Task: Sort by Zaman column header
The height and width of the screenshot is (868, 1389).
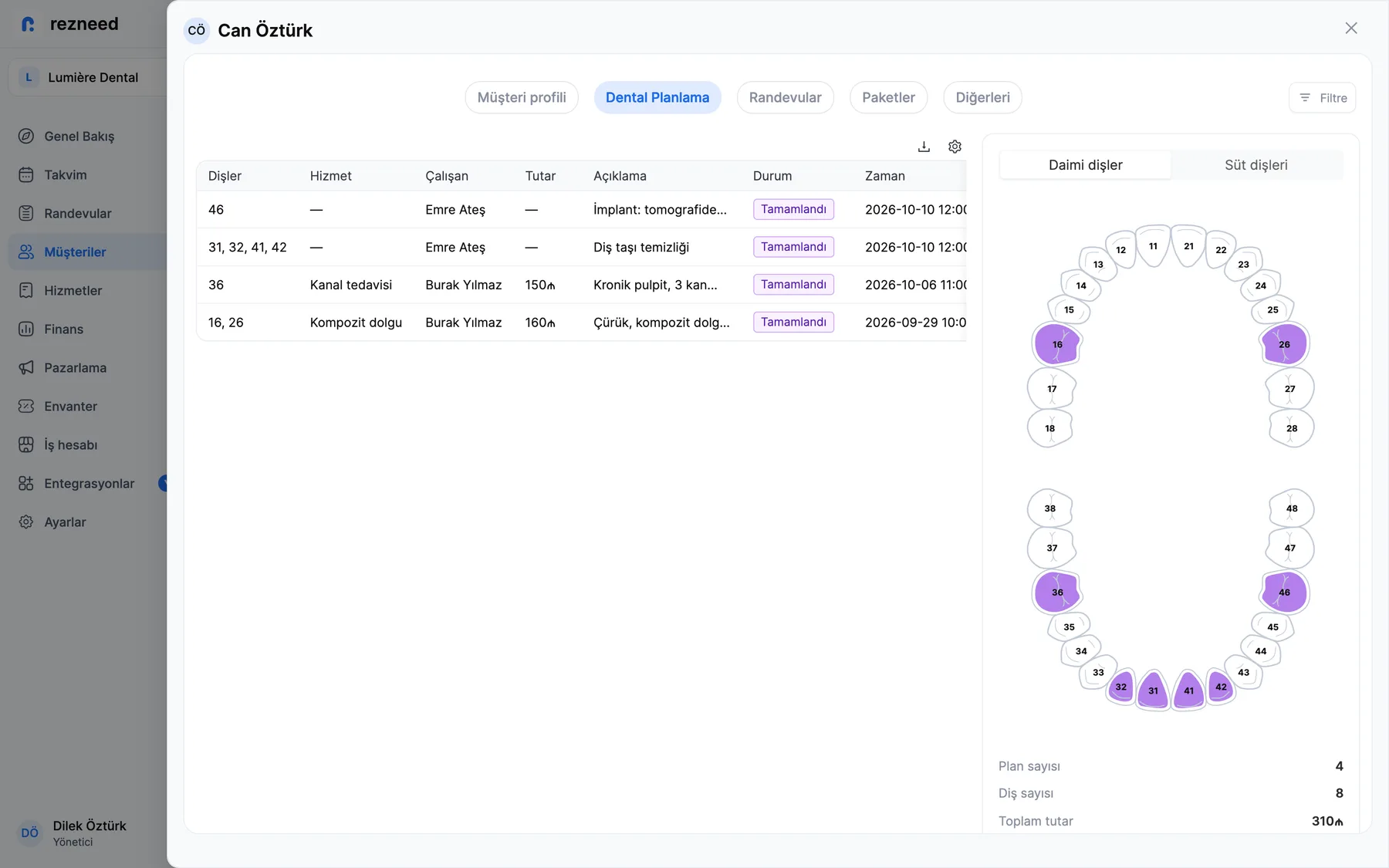Action: (884, 176)
